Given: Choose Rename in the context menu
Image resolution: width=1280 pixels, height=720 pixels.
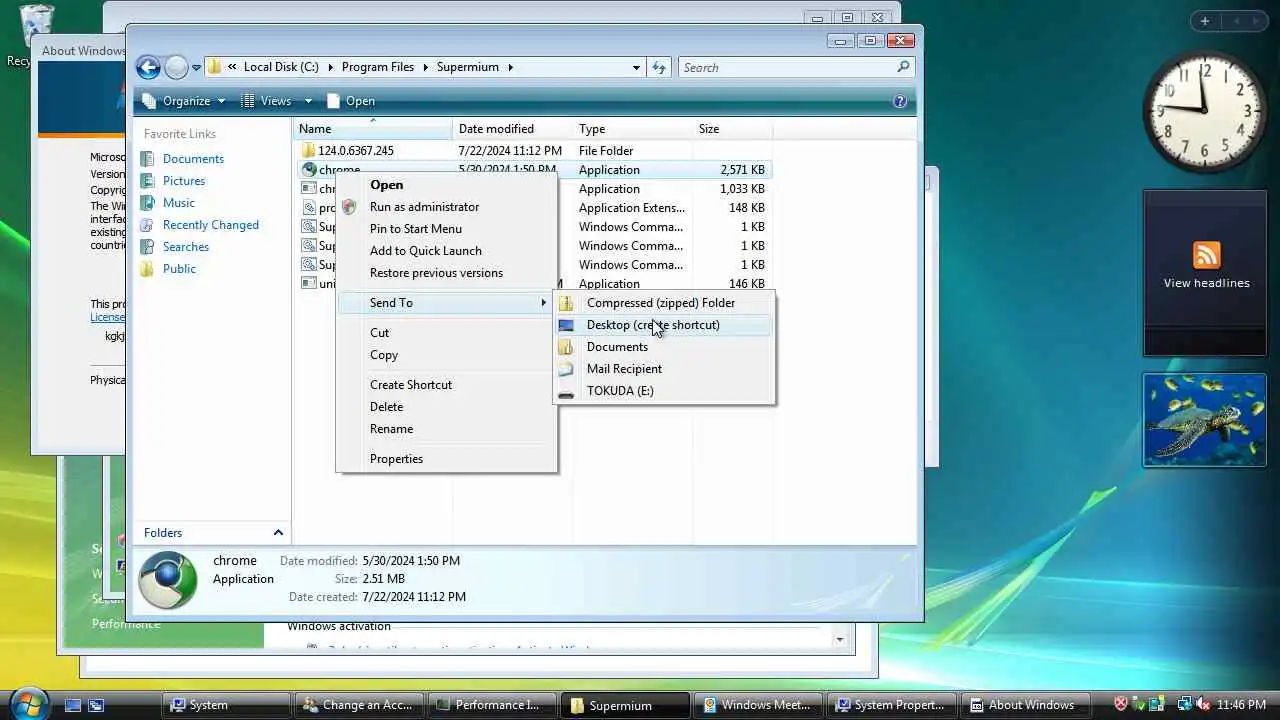Looking at the screenshot, I should click(x=446, y=429).
